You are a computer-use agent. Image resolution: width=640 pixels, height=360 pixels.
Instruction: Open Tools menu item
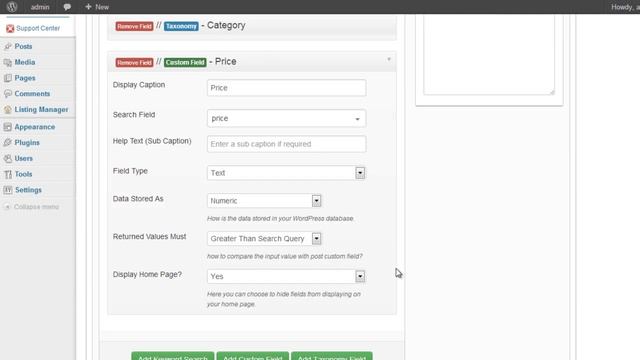(23, 174)
